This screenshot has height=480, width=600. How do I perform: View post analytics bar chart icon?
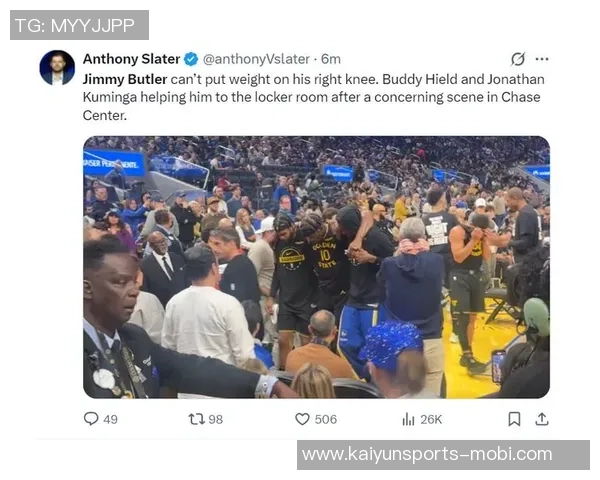click(408, 420)
